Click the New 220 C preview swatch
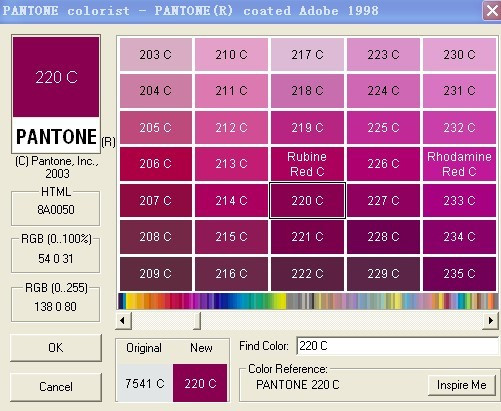 pos(200,383)
